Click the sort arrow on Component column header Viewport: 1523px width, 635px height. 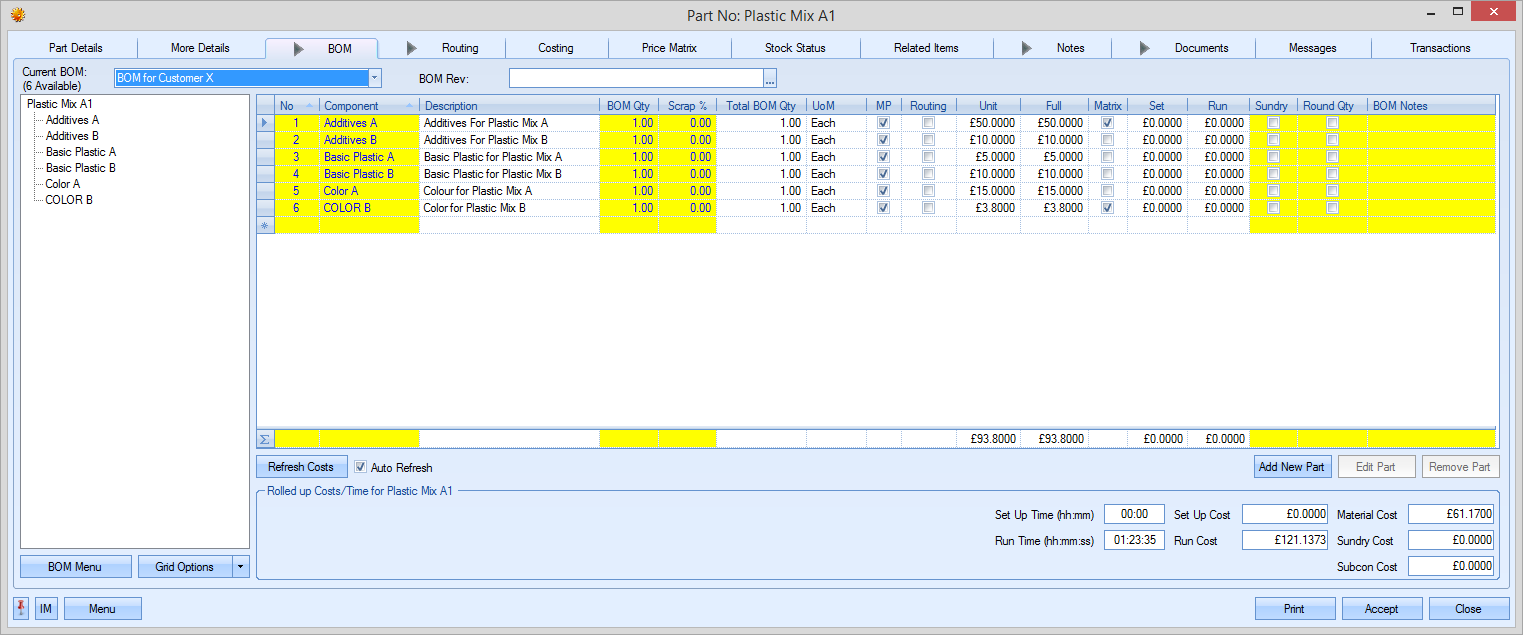[410, 106]
